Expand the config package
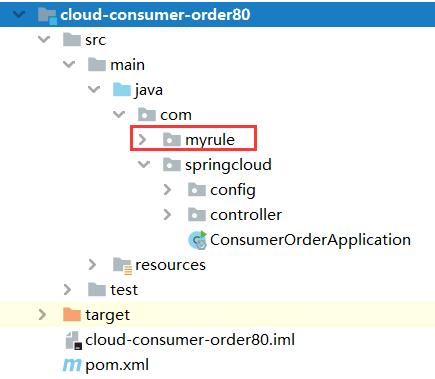This screenshot has height=379, width=435. coord(167,190)
